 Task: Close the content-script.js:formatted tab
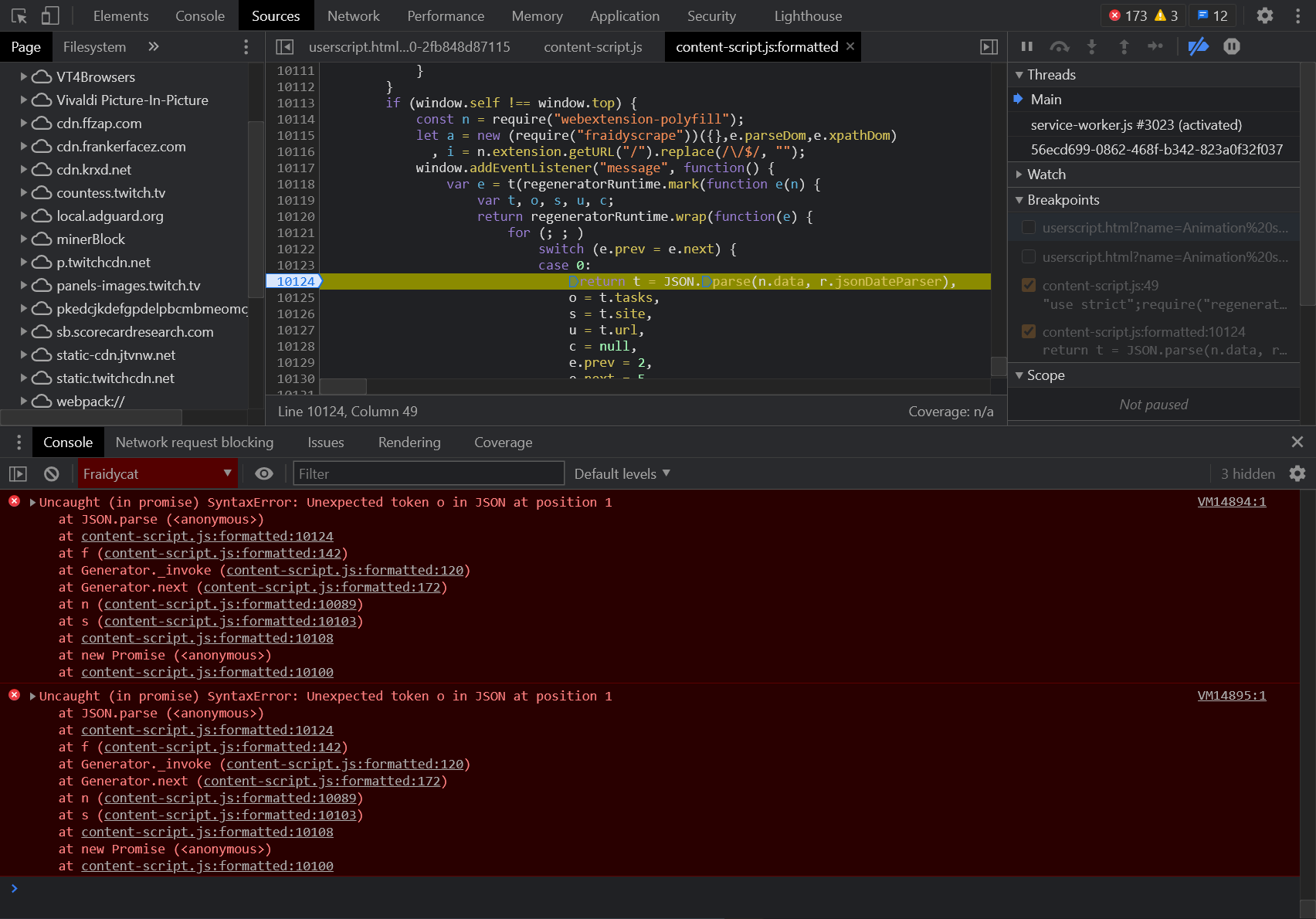850,46
